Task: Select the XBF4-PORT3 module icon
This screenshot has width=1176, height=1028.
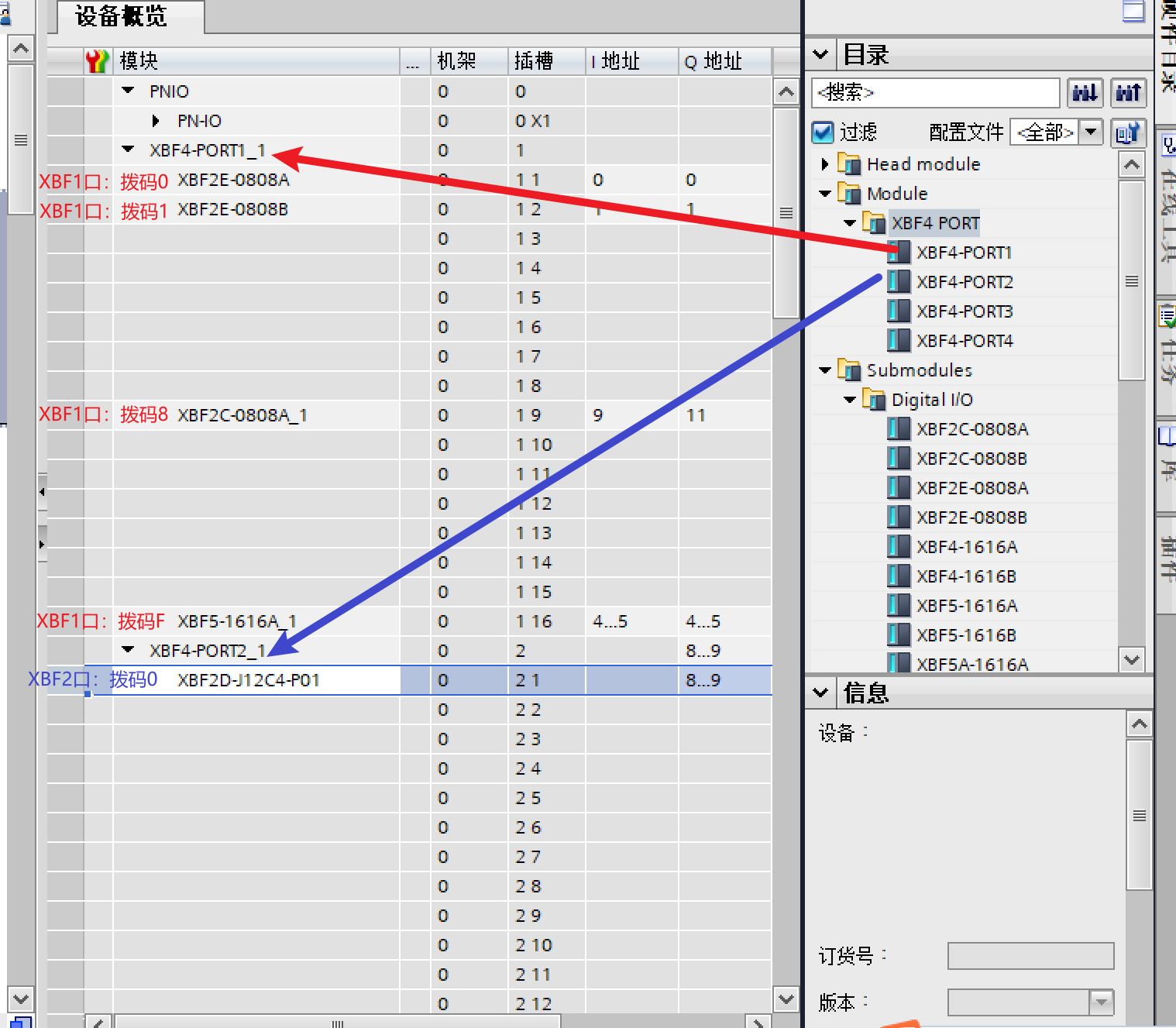Action: (899, 311)
